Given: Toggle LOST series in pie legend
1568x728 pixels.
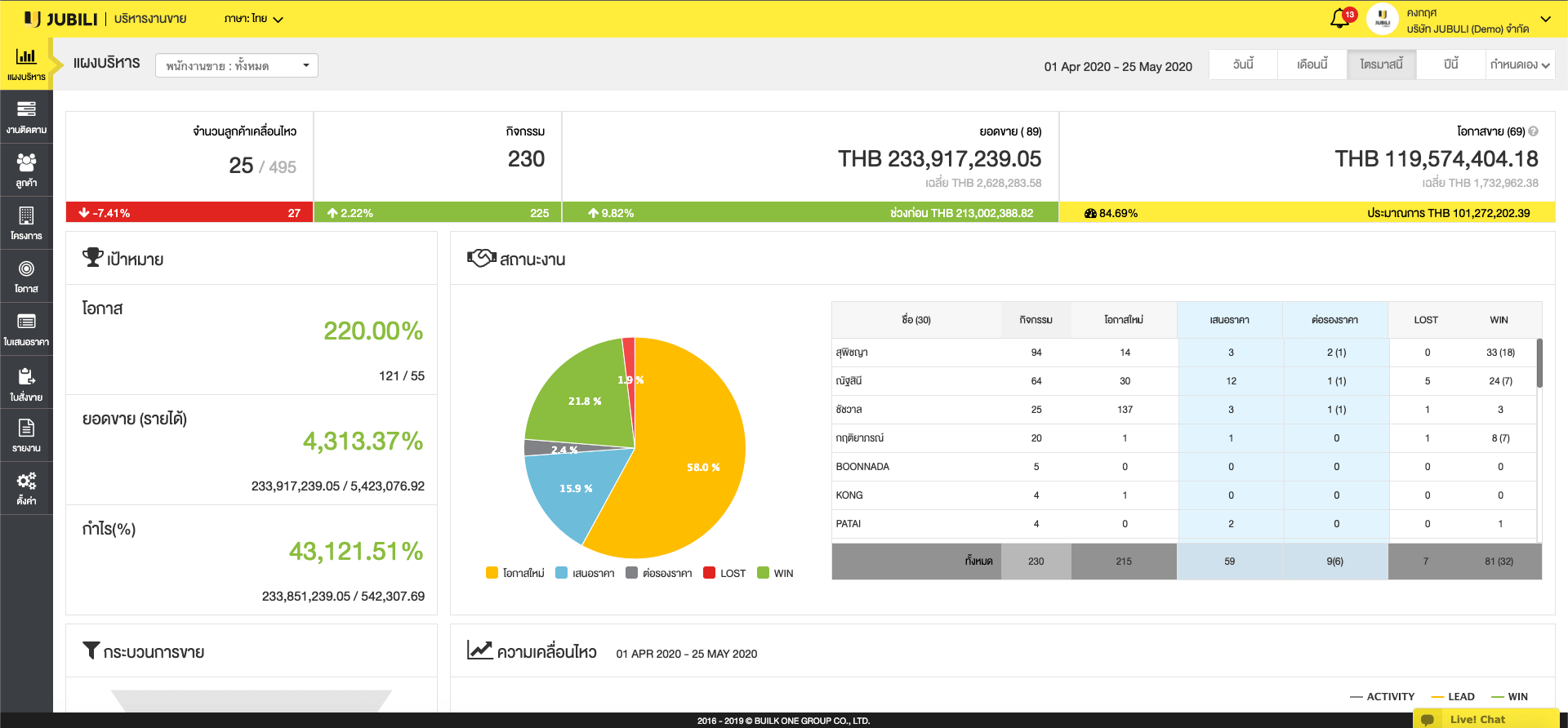Looking at the screenshot, I should (x=724, y=573).
